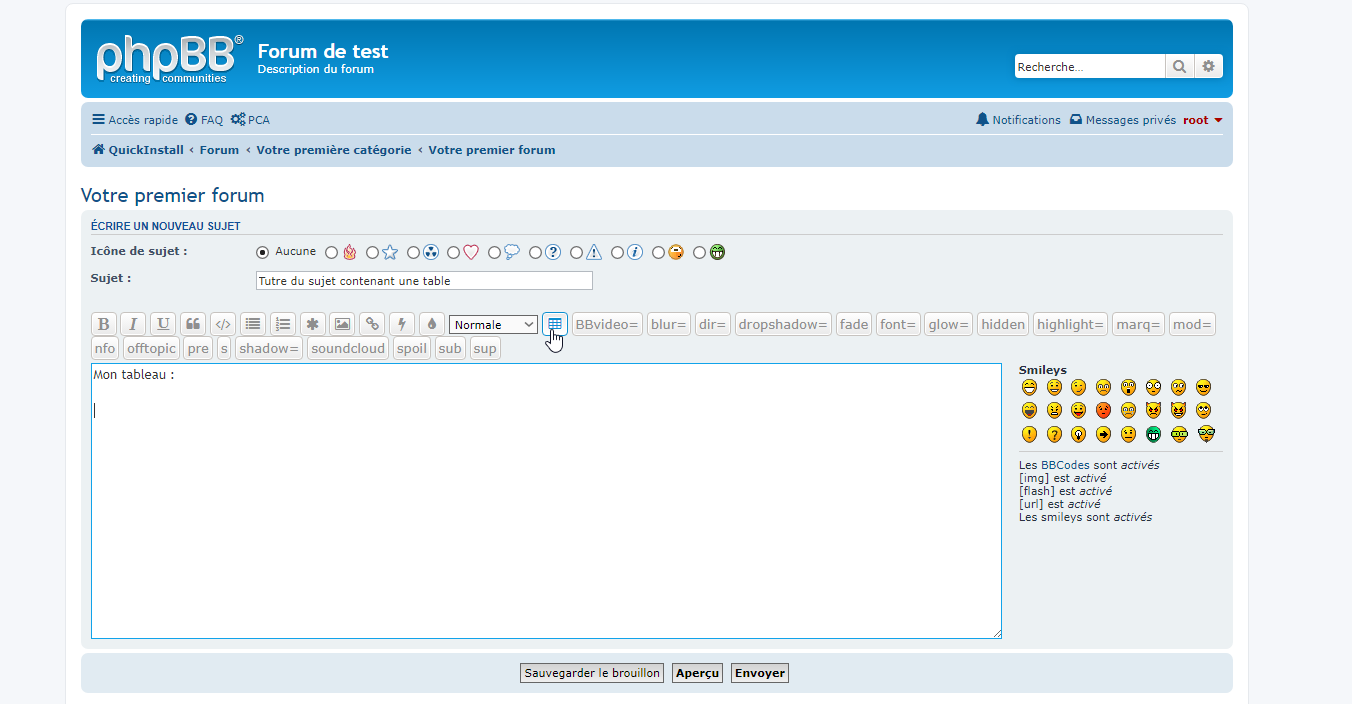This screenshot has height=704, width=1352.
Task: Click the Envoyer submit button
Action: coord(759,673)
